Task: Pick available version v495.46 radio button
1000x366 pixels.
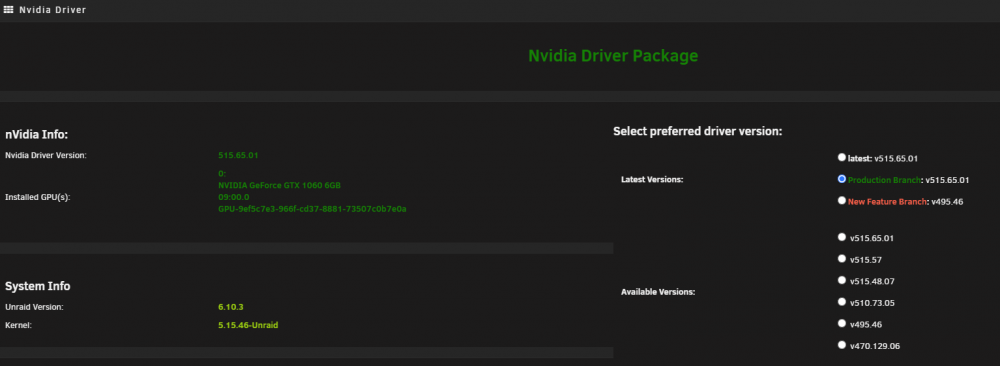Action: [842, 323]
